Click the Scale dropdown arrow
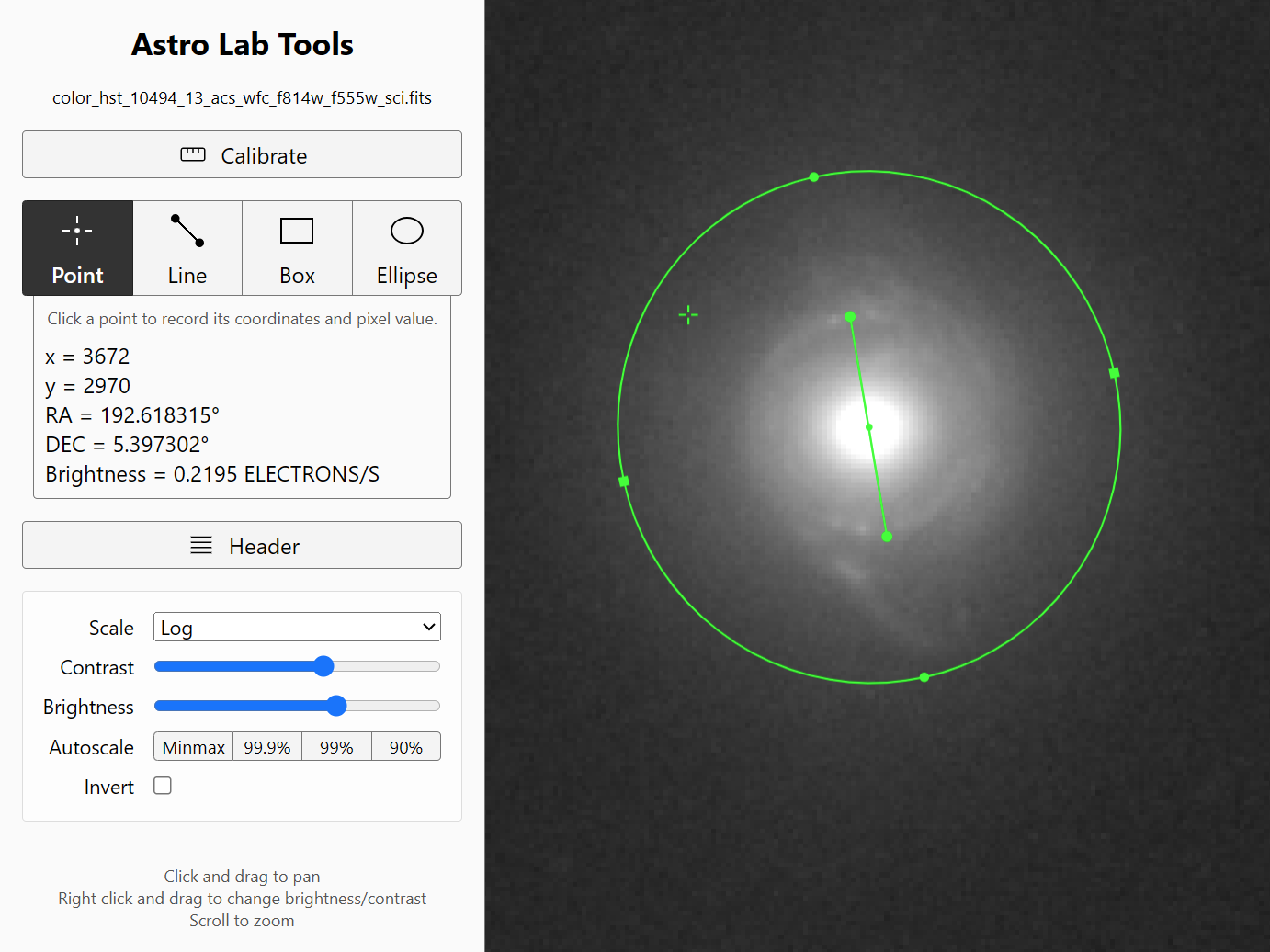 (x=428, y=628)
